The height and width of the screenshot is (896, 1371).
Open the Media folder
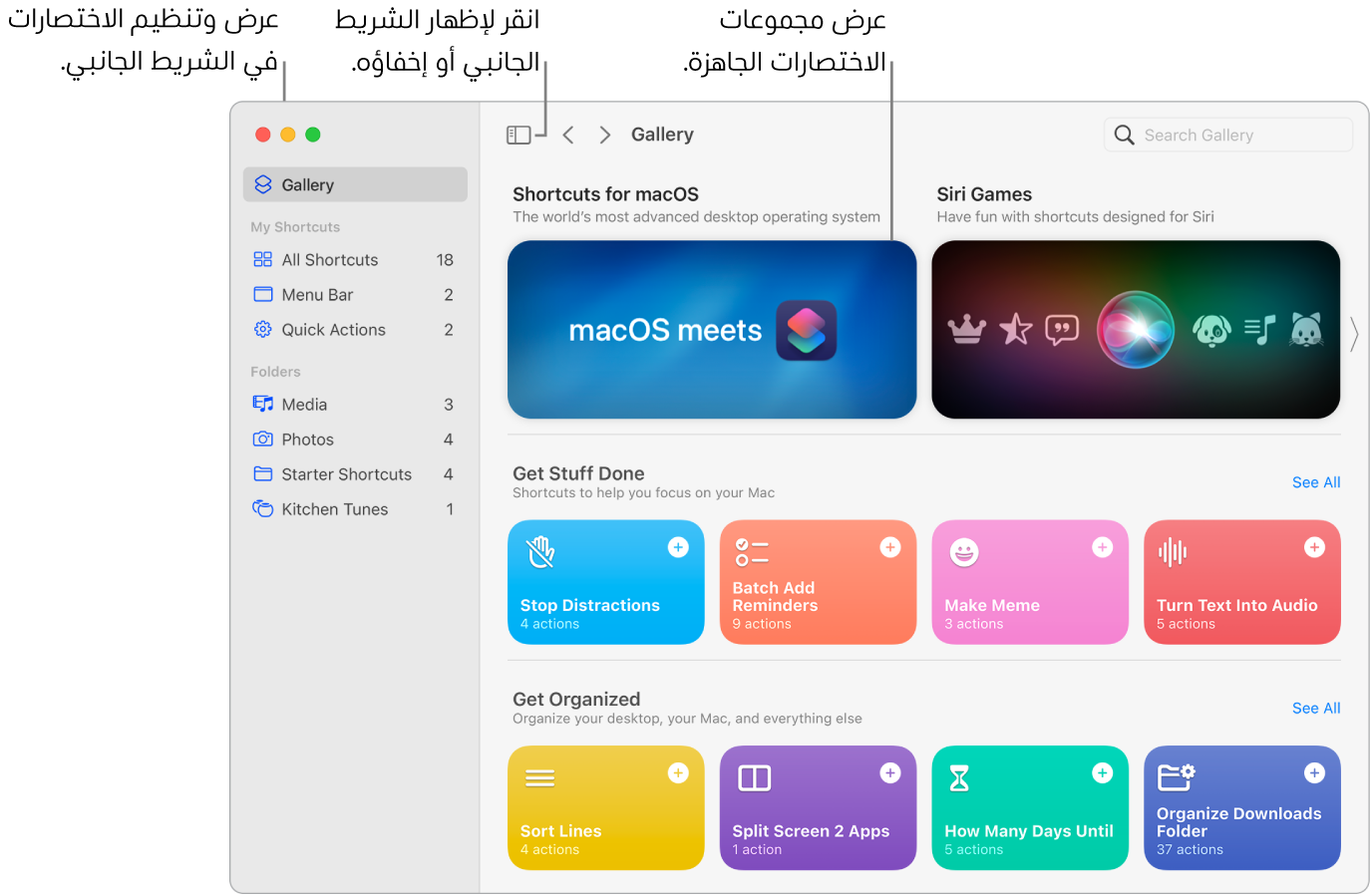click(355, 404)
